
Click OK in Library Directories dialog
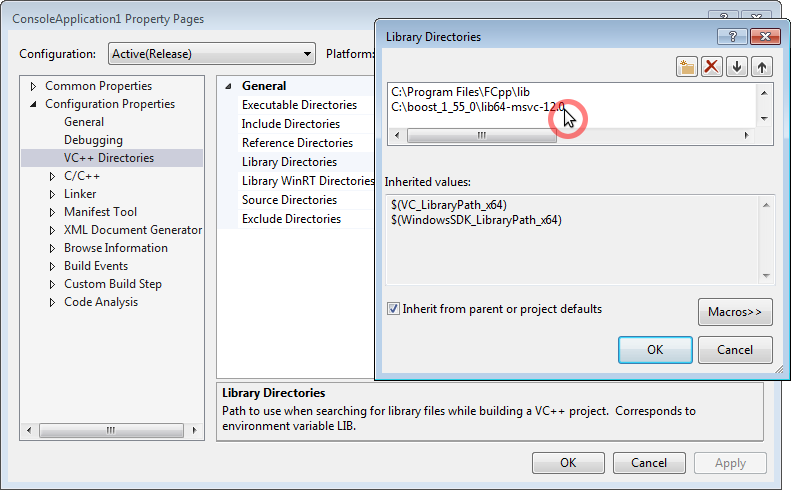(655, 349)
